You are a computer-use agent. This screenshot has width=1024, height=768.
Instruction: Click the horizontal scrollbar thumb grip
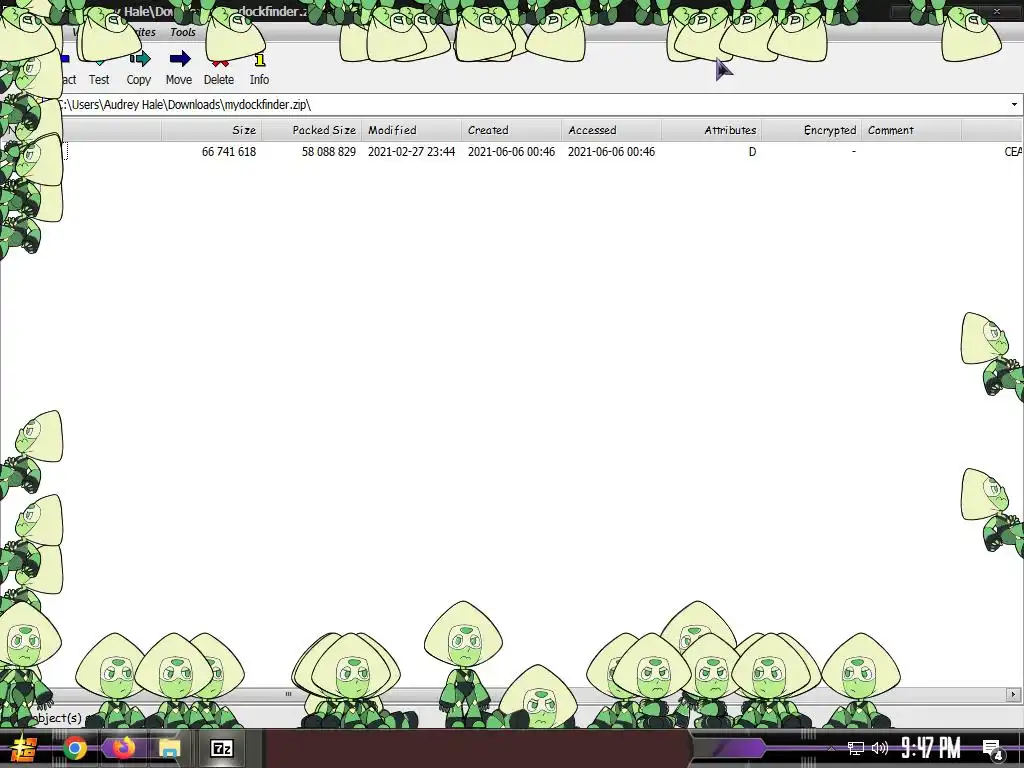click(288, 694)
